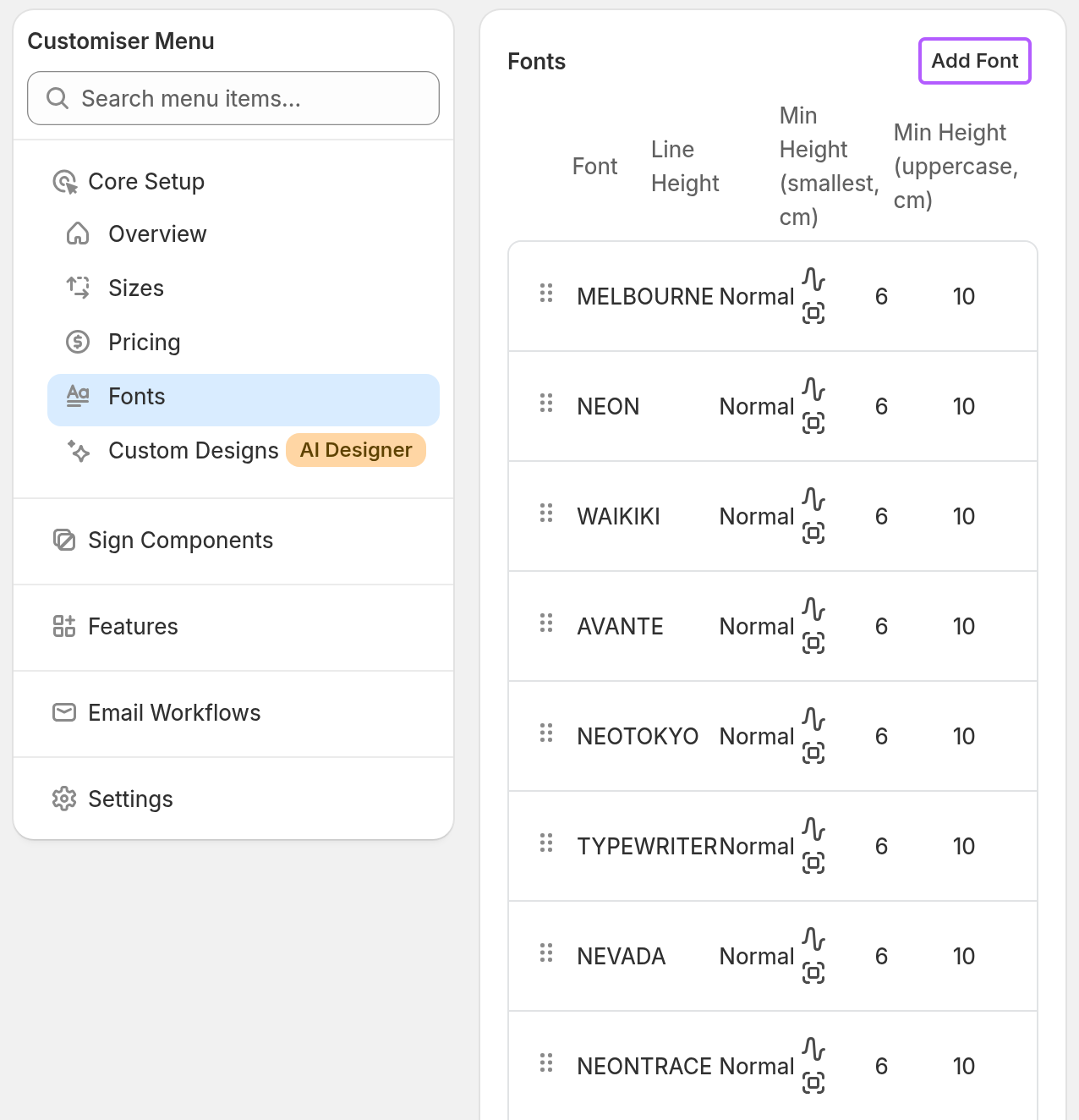Click the MELBOURNE row focus-frame icon
Image resolution: width=1079 pixels, height=1120 pixels.
point(813,313)
